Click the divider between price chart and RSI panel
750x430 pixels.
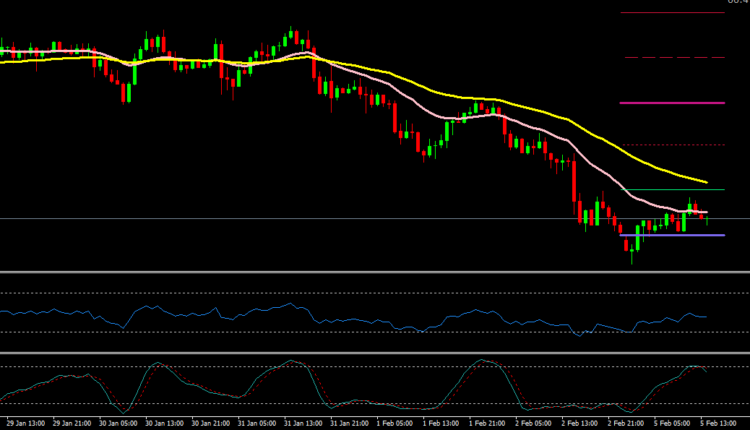point(375,272)
